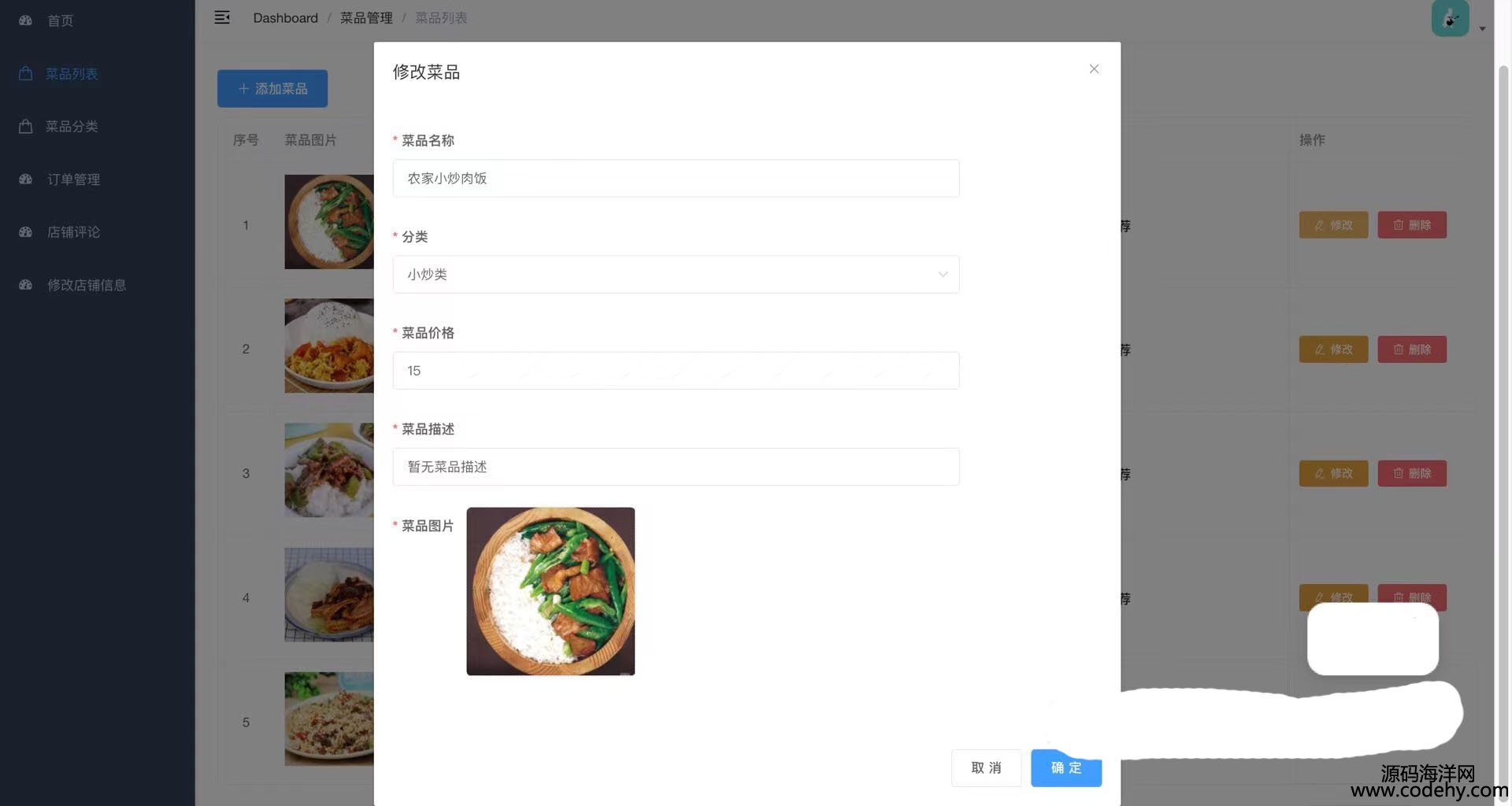Click the 首页 dashboard icon in sidebar
1512x806 pixels.
pyautogui.click(x=26, y=20)
